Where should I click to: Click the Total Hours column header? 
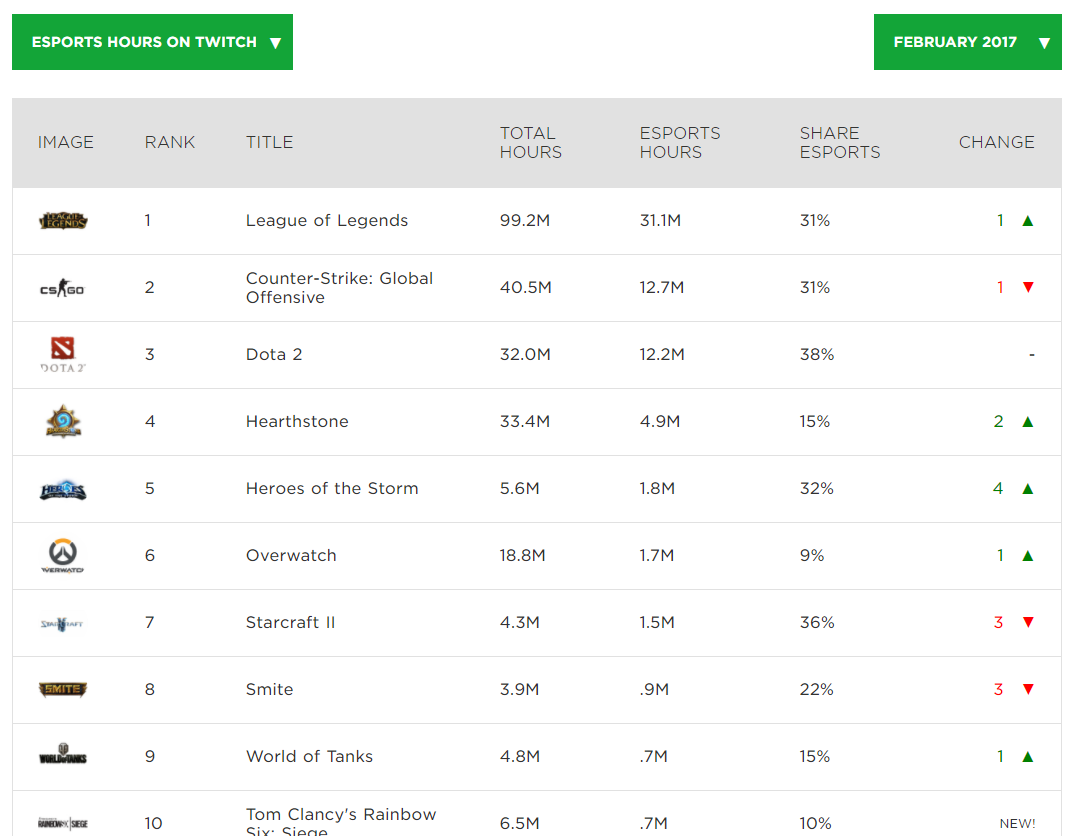(531, 142)
